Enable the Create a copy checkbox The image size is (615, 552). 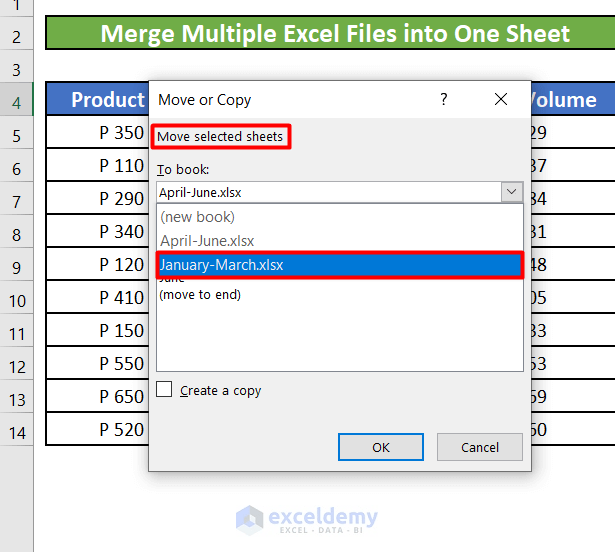[x=164, y=390]
